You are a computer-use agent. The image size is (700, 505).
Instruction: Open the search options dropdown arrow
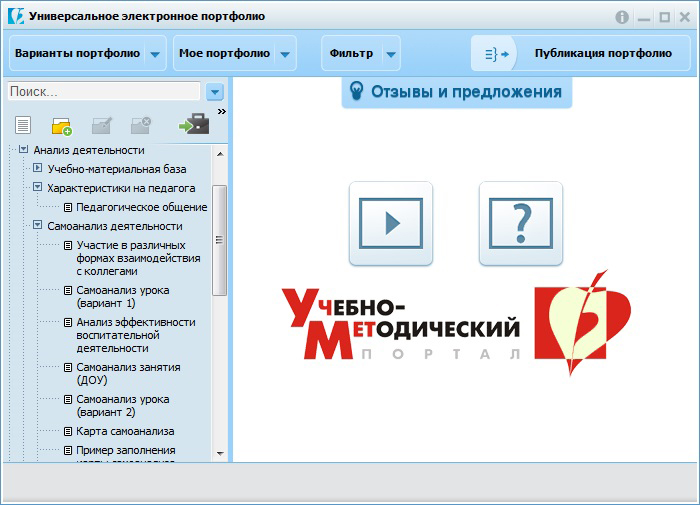tap(215, 92)
